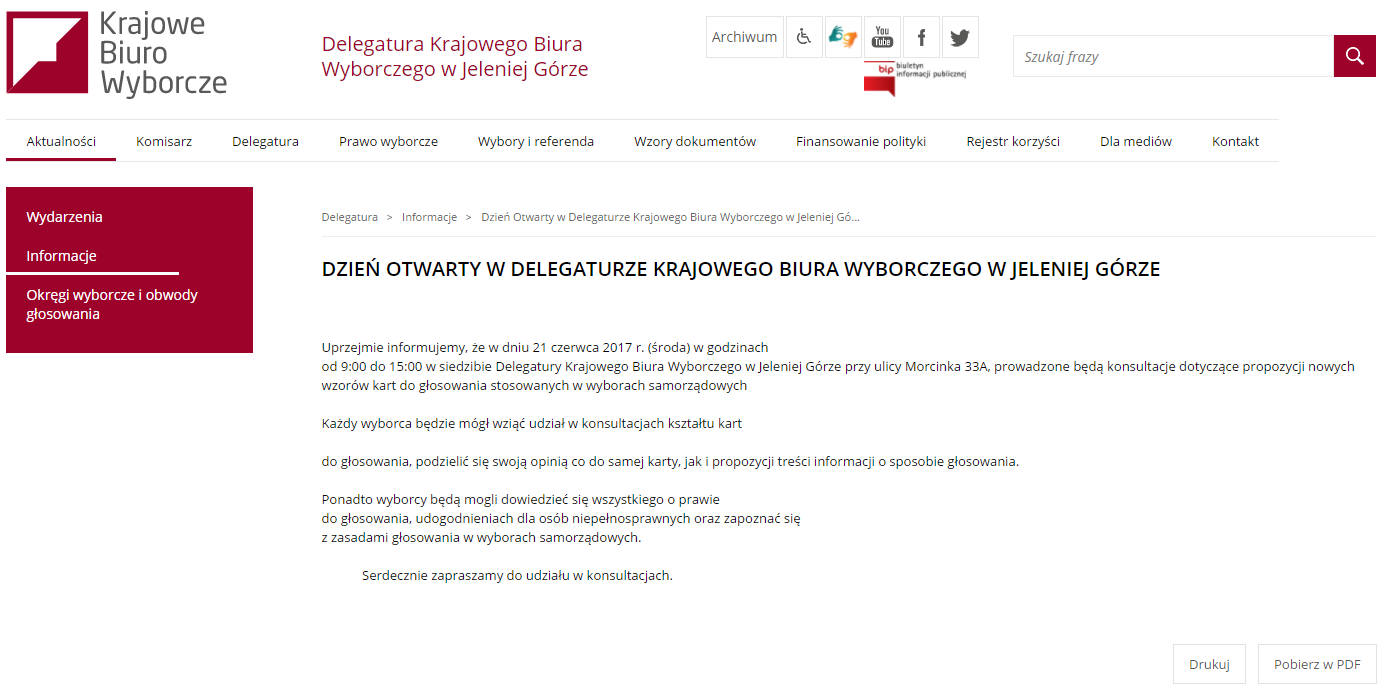Viewport: 1390px width, 698px height.
Task: Click the Krajowe Biuro Wyborcze logo
Action: point(117,53)
